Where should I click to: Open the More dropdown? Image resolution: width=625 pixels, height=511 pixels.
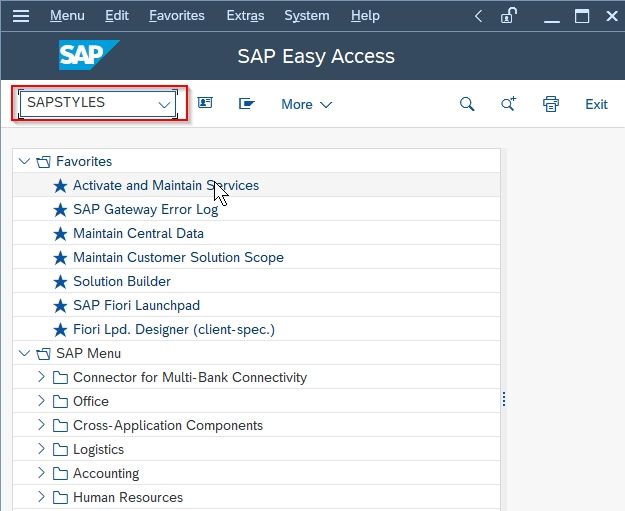coord(307,104)
